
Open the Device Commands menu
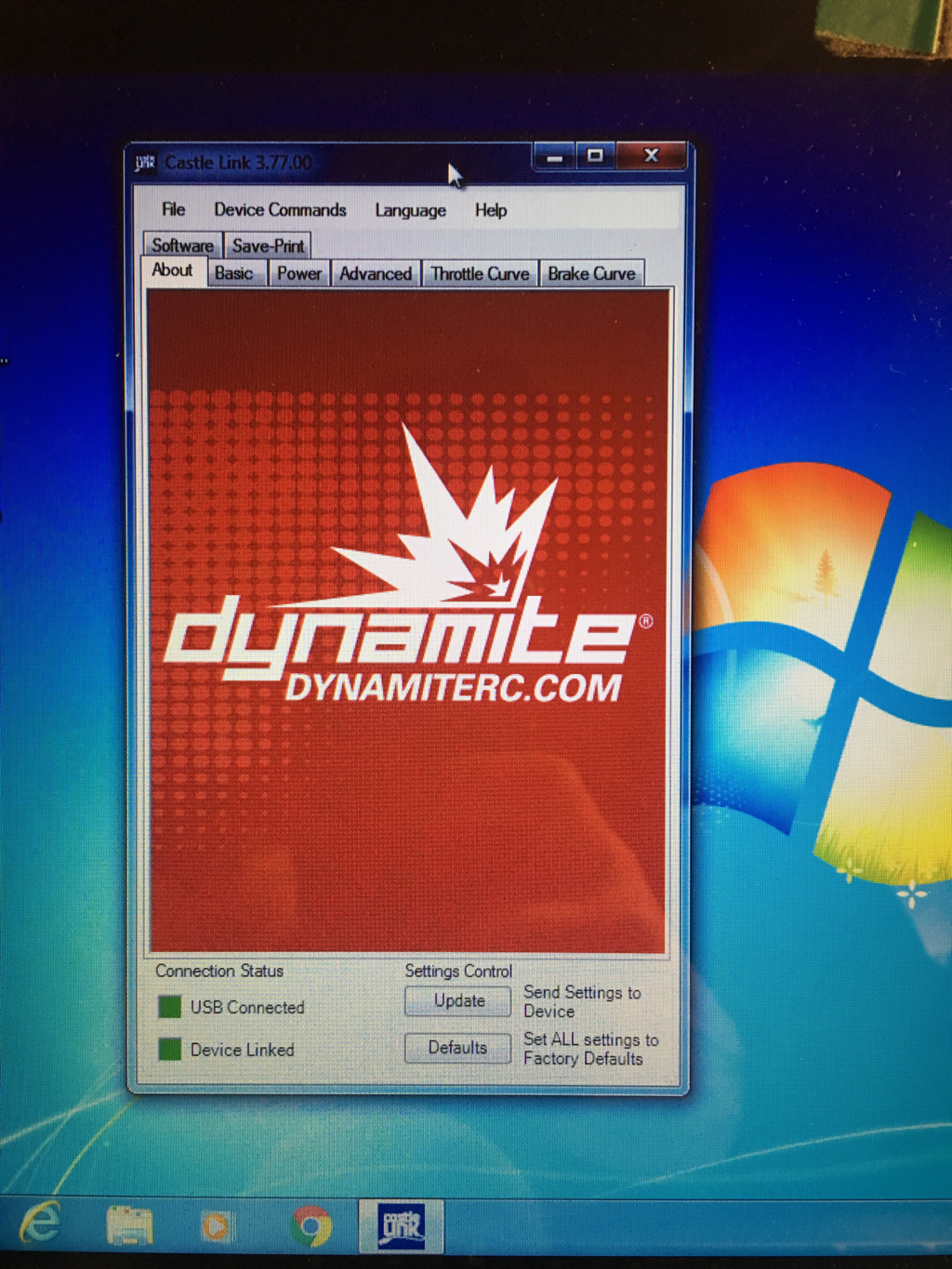tap(280, 210)
